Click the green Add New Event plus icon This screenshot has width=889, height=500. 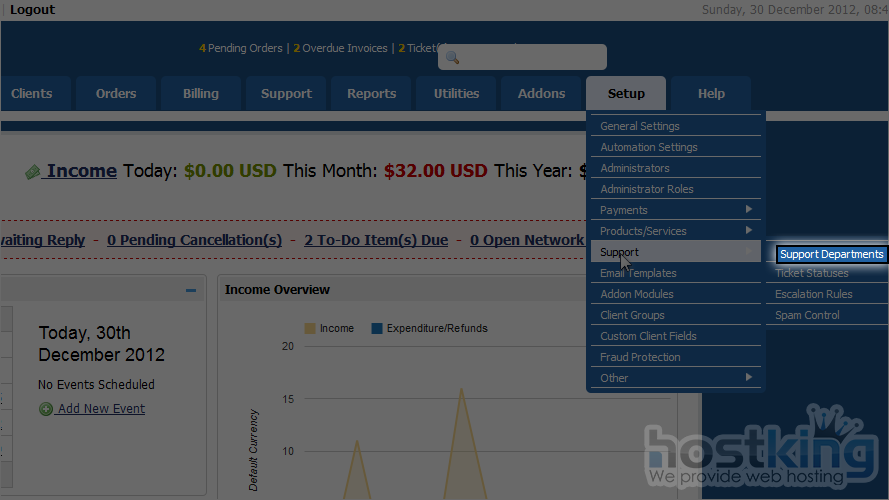point(46,409)
